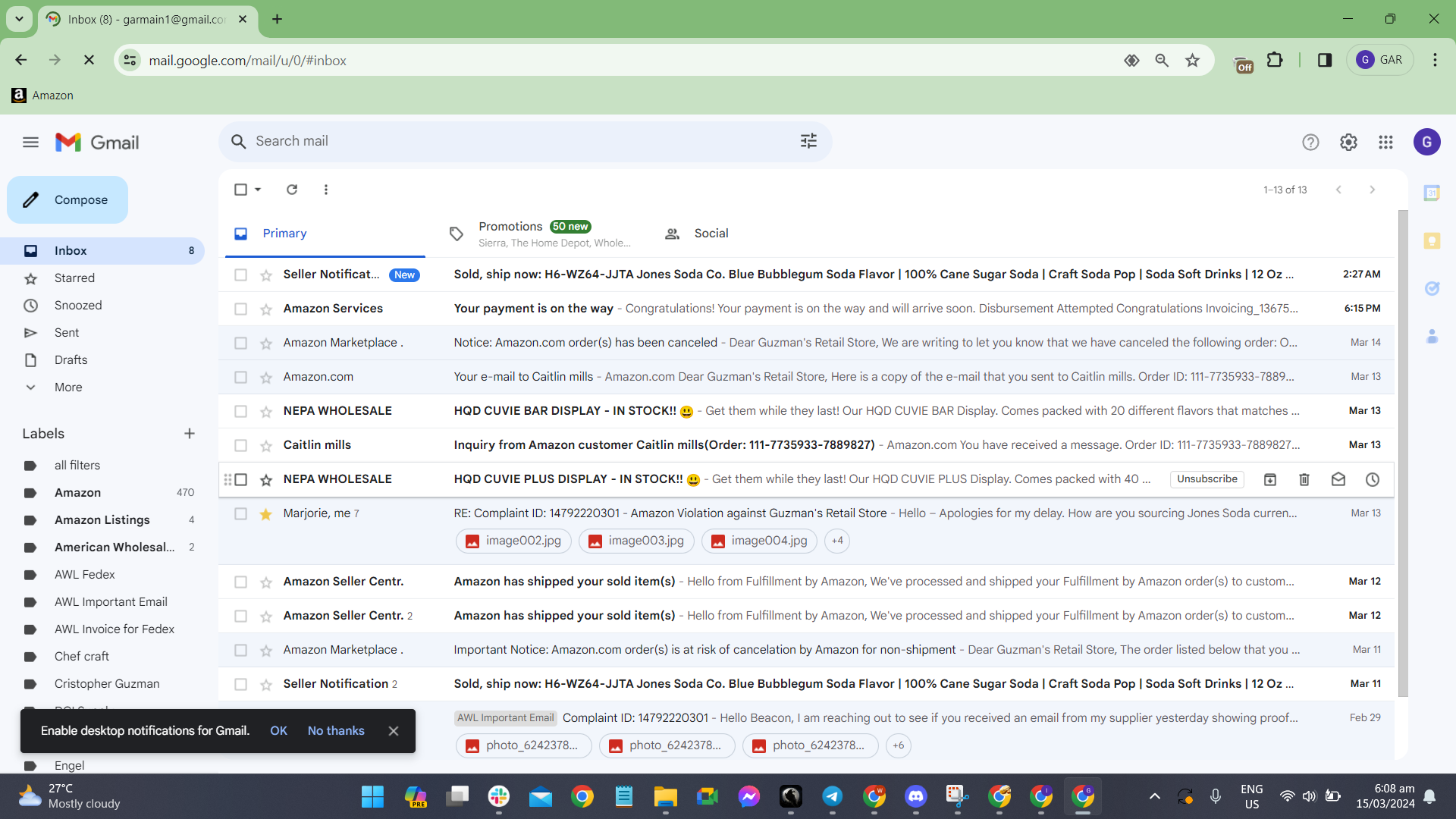Viewport: 1456px width, 819px height.
Task: Dismiss the desktop notifications banner
Action: coord(394,731)
